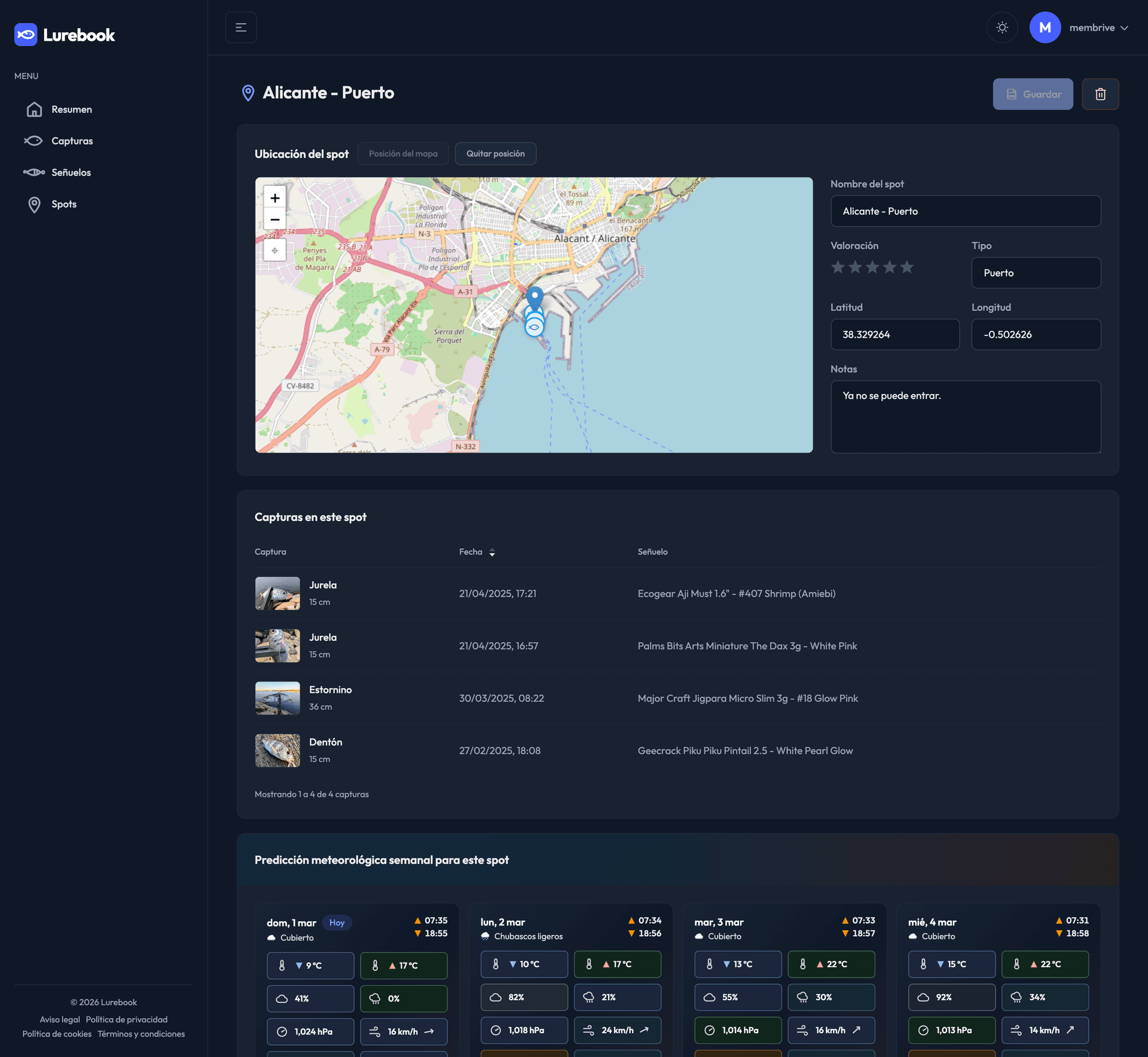Set rating to one star
The image size is (1148, 1057).
(x=838, y=267)
